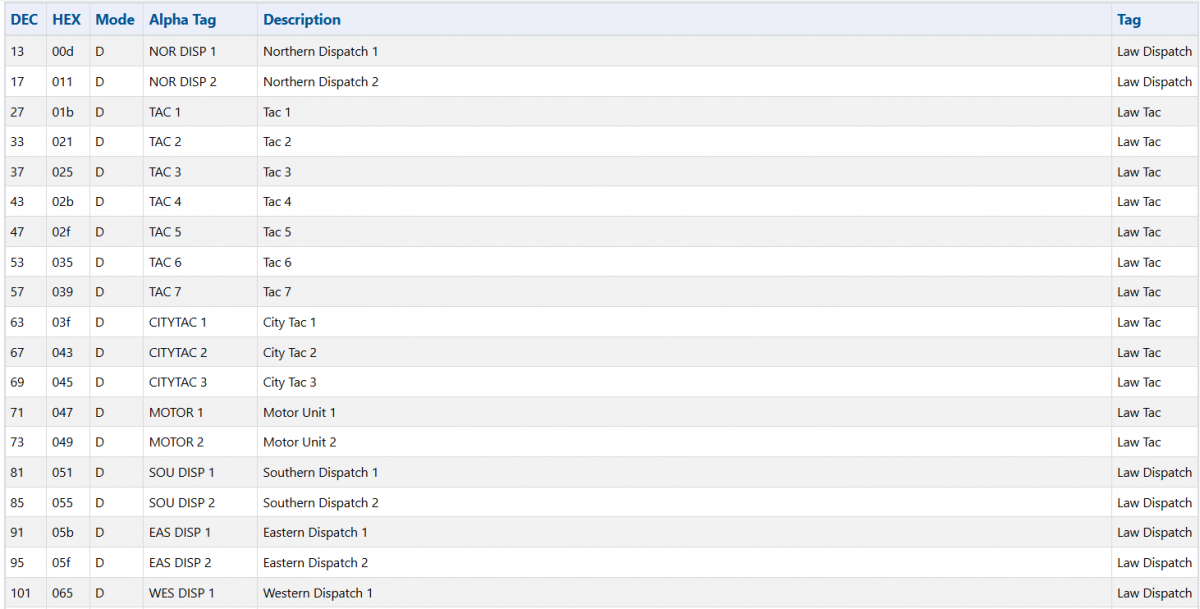Viewport: 1200px width, 609px height.
Task: Click the Alpha Tag column header
Action: [182, 20]
